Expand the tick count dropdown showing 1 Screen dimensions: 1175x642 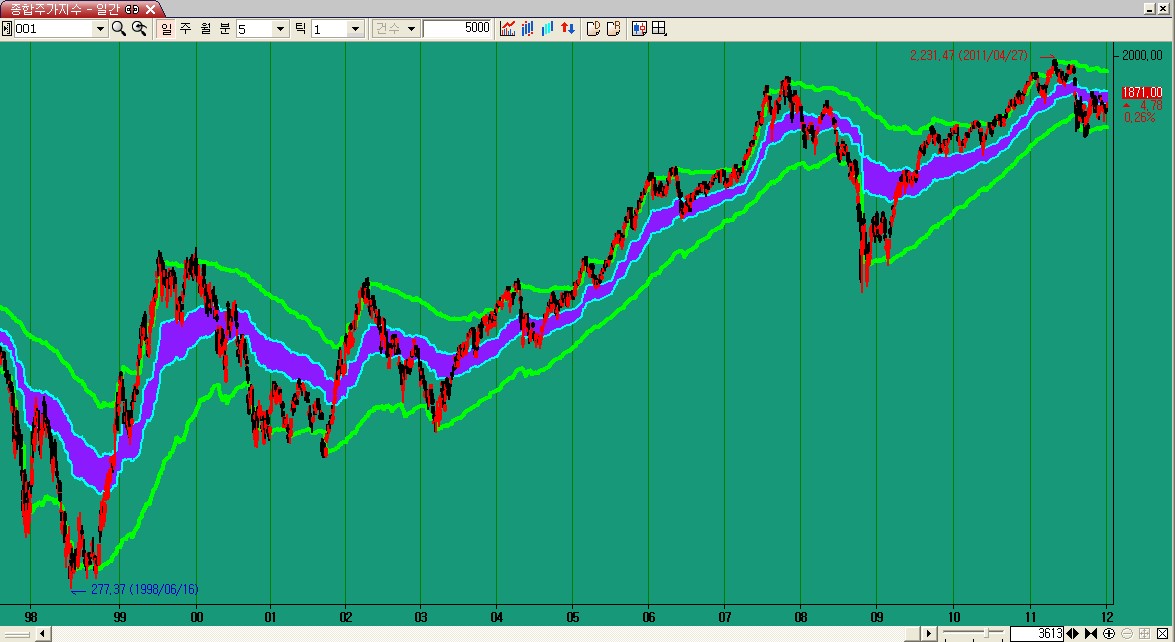[355, 29]
